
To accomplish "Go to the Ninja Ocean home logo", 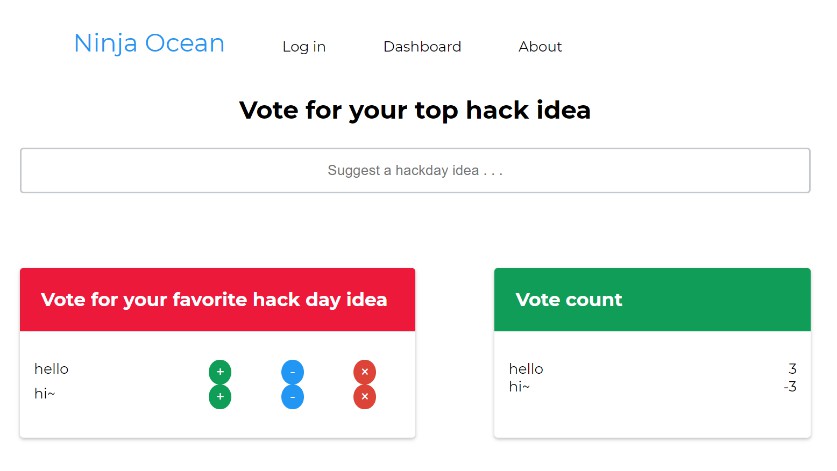I will tap(149, 44).
